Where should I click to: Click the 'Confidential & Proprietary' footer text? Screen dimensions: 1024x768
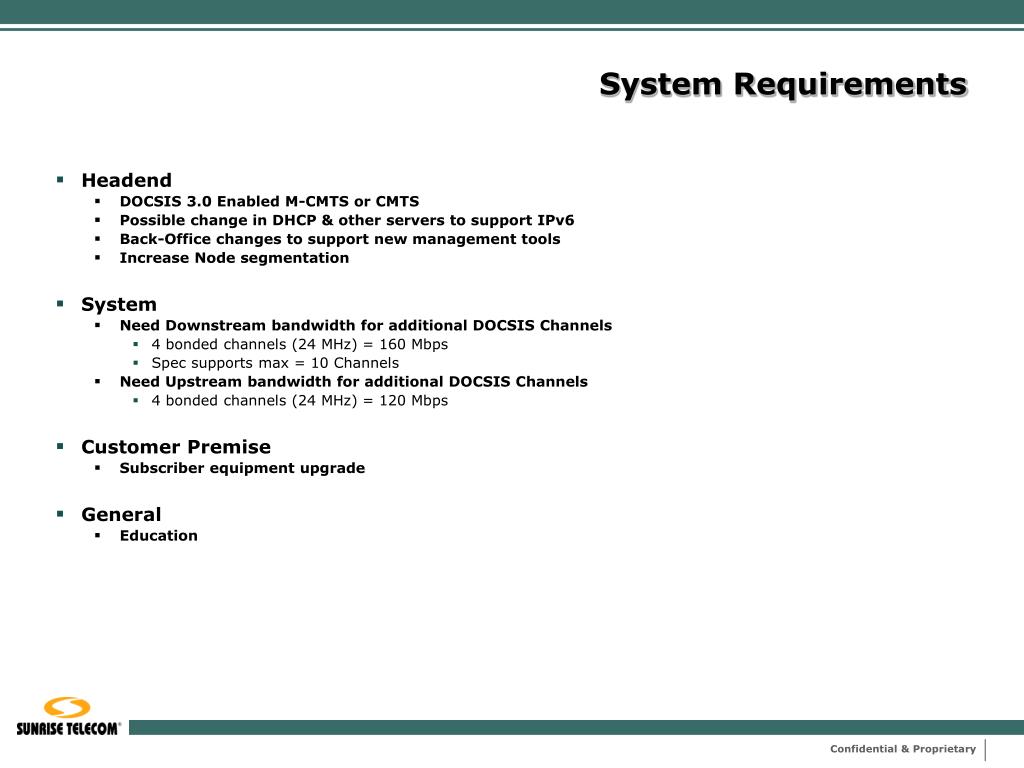click(x=903, y=749)
